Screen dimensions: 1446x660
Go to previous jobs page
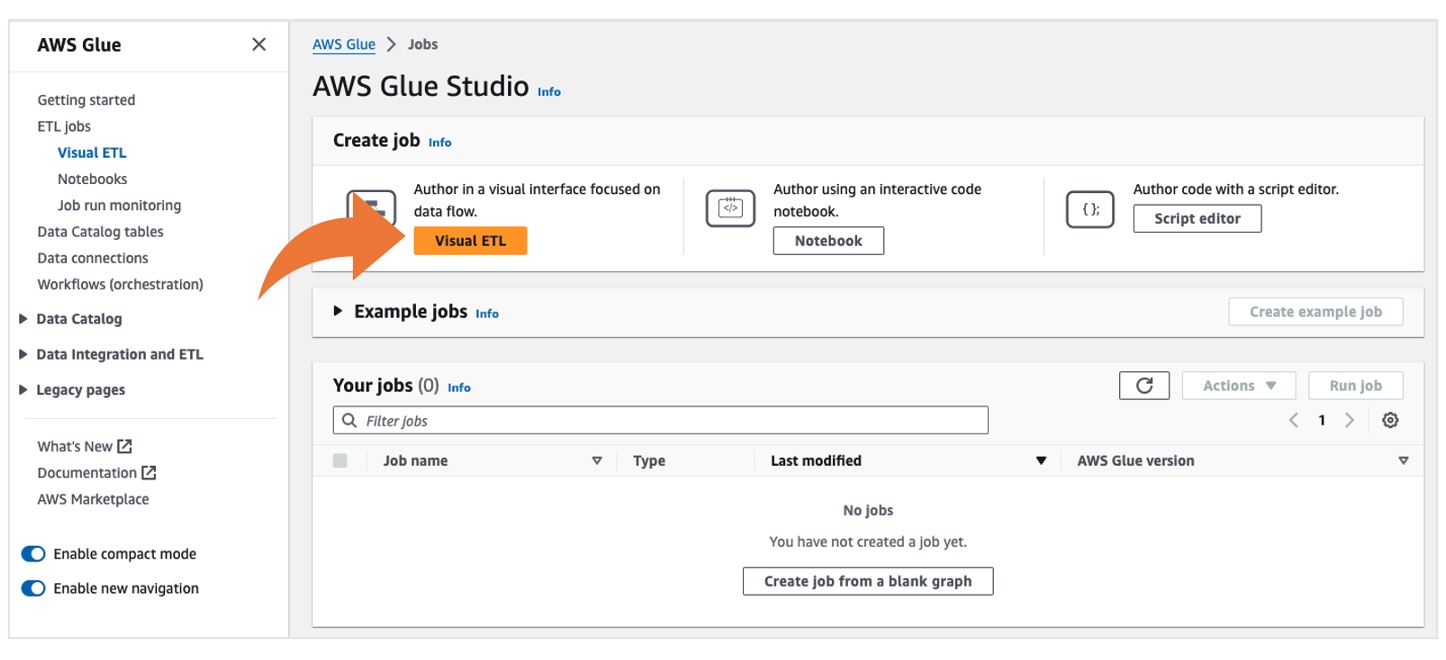1294,421
